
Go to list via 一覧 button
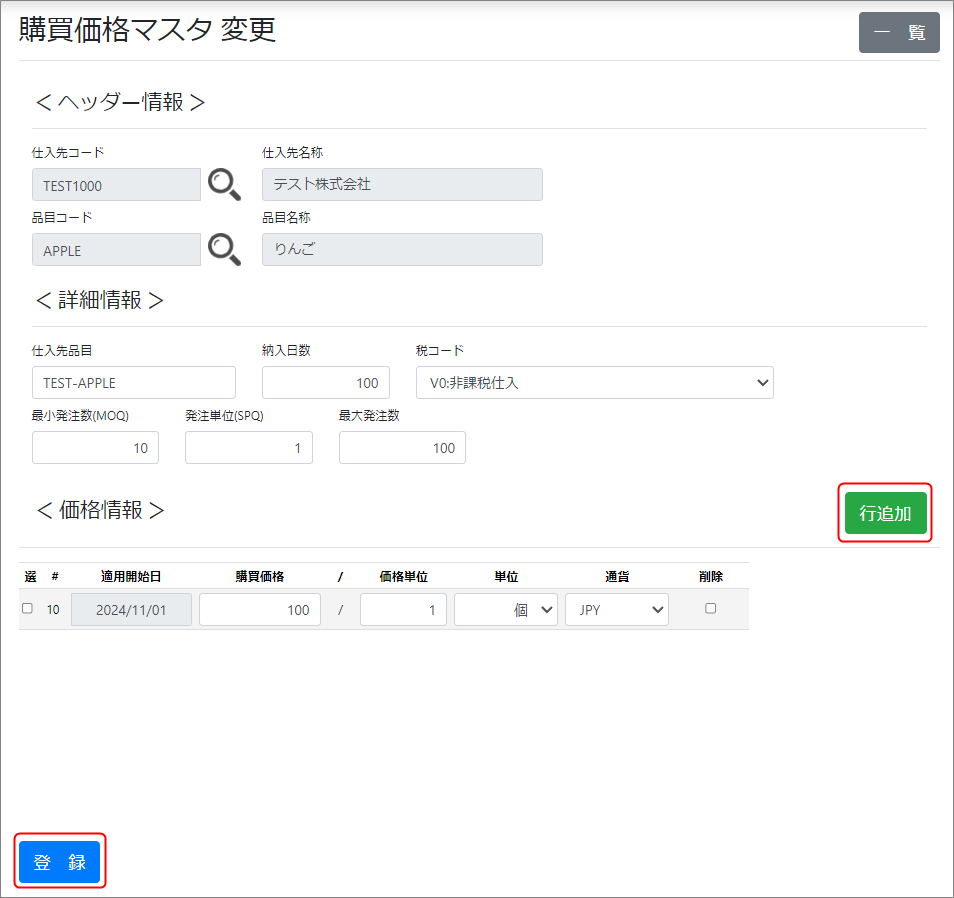point(899,32)
